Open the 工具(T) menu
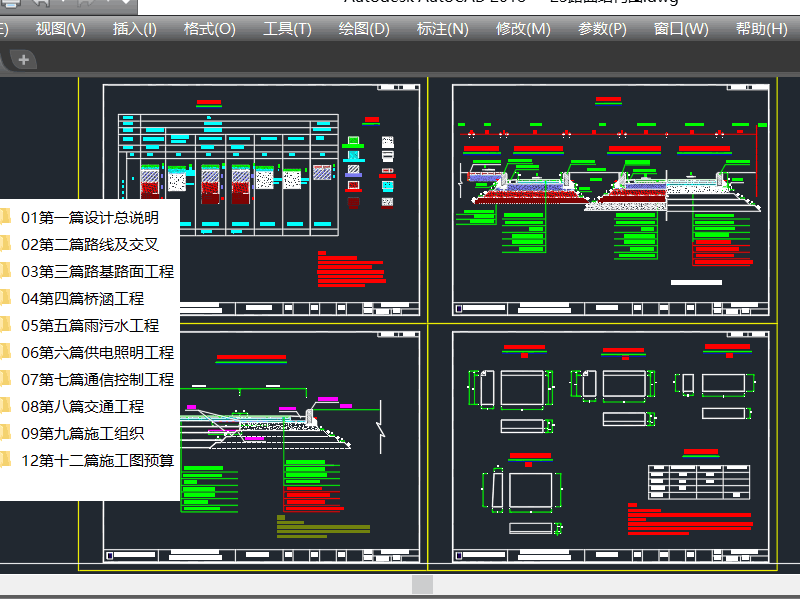This screenshot has height=600, width=800. pyautogui.click(x=287, y=29)
